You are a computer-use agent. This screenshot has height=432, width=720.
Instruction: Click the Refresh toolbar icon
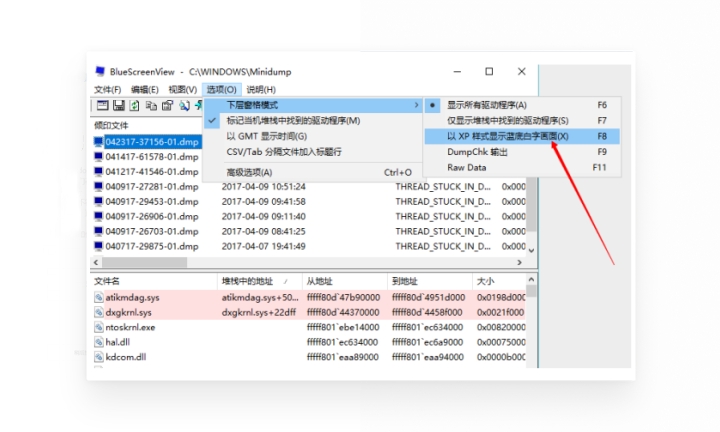click(x=134, y=106)
